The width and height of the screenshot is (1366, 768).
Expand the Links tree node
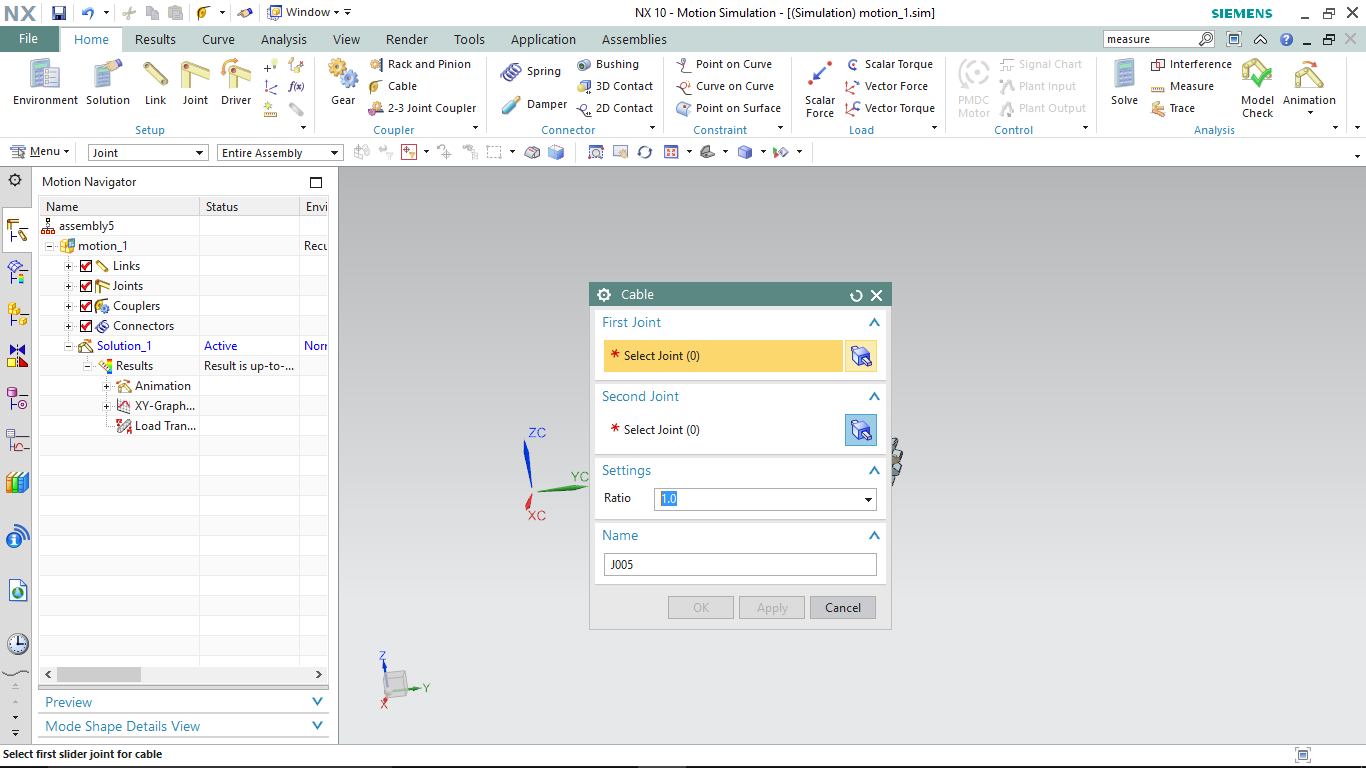click(x=69, y=266)
